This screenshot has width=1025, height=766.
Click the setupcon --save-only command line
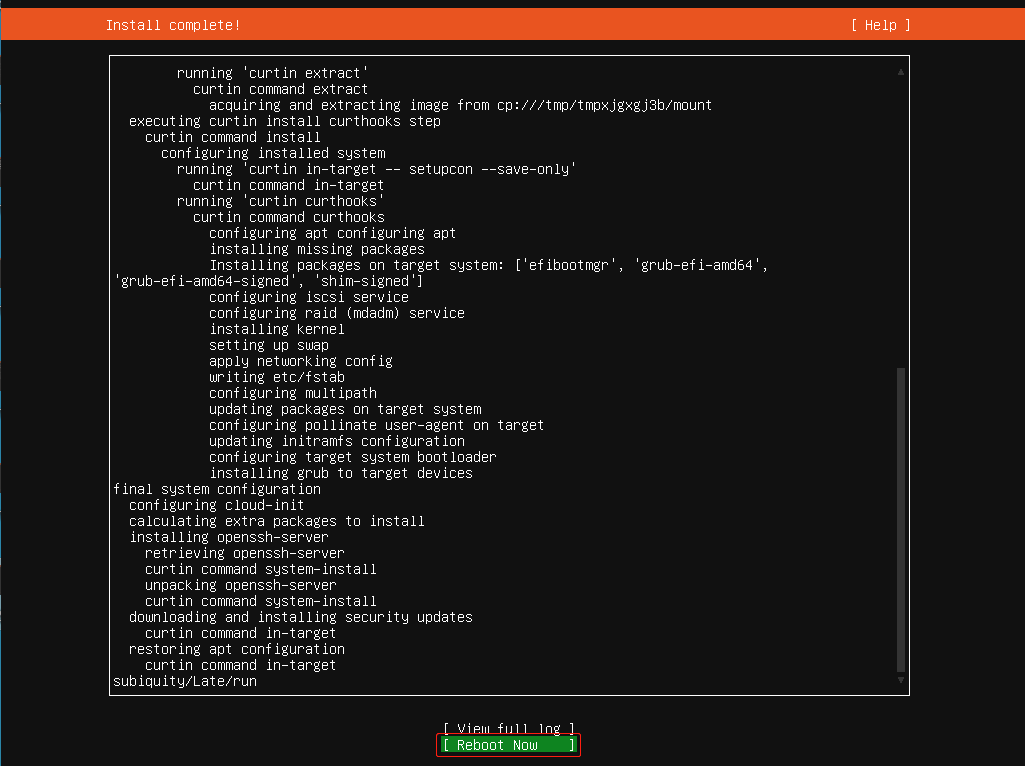click(377, 169)
